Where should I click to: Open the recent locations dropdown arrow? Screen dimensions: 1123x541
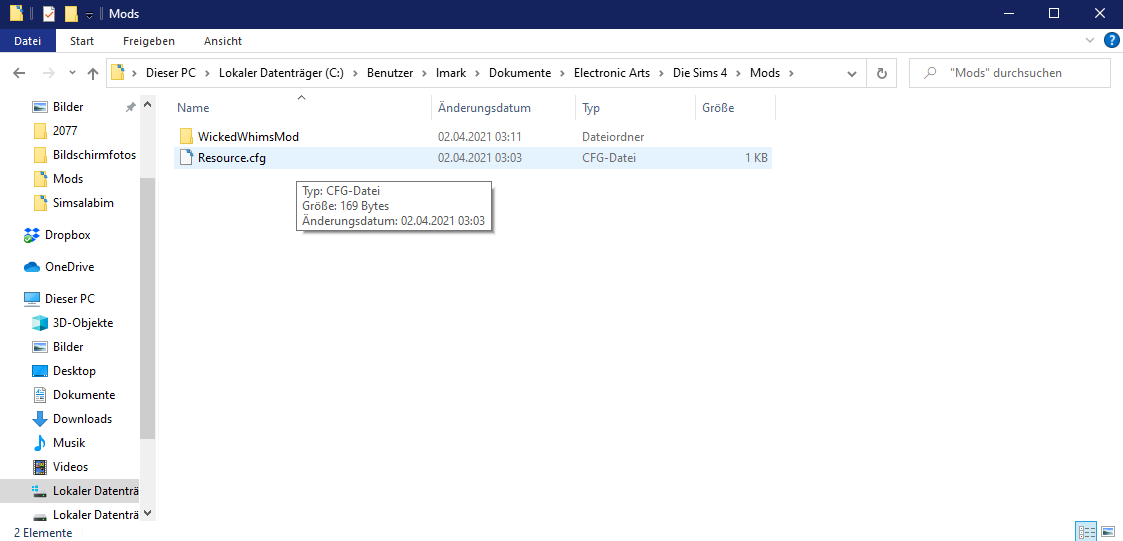tap(72, 73)
